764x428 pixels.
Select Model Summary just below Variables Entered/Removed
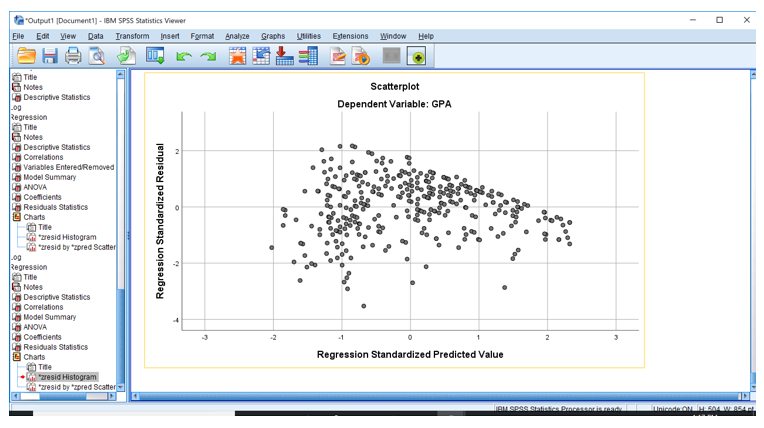[x=50, y=177]
